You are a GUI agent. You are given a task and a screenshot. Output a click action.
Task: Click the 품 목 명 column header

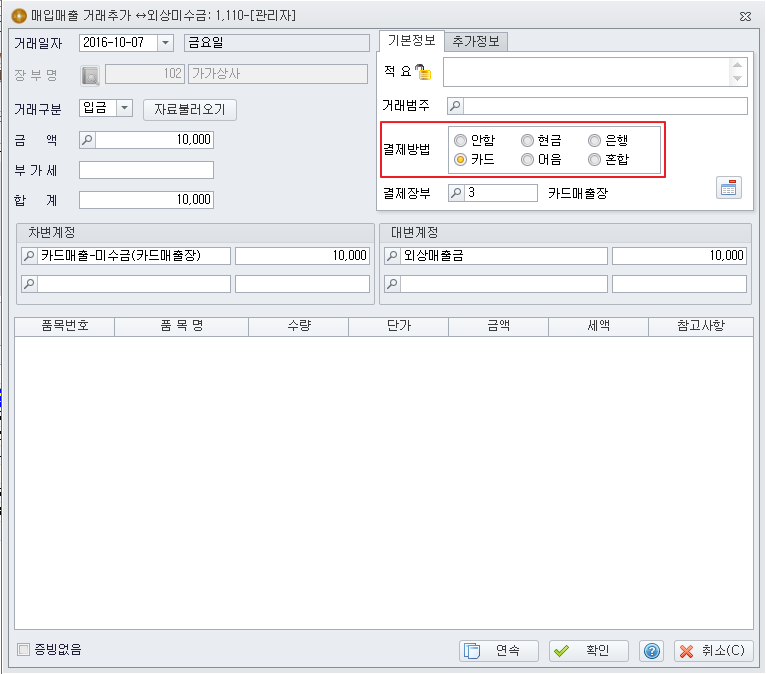pos(181,326)
